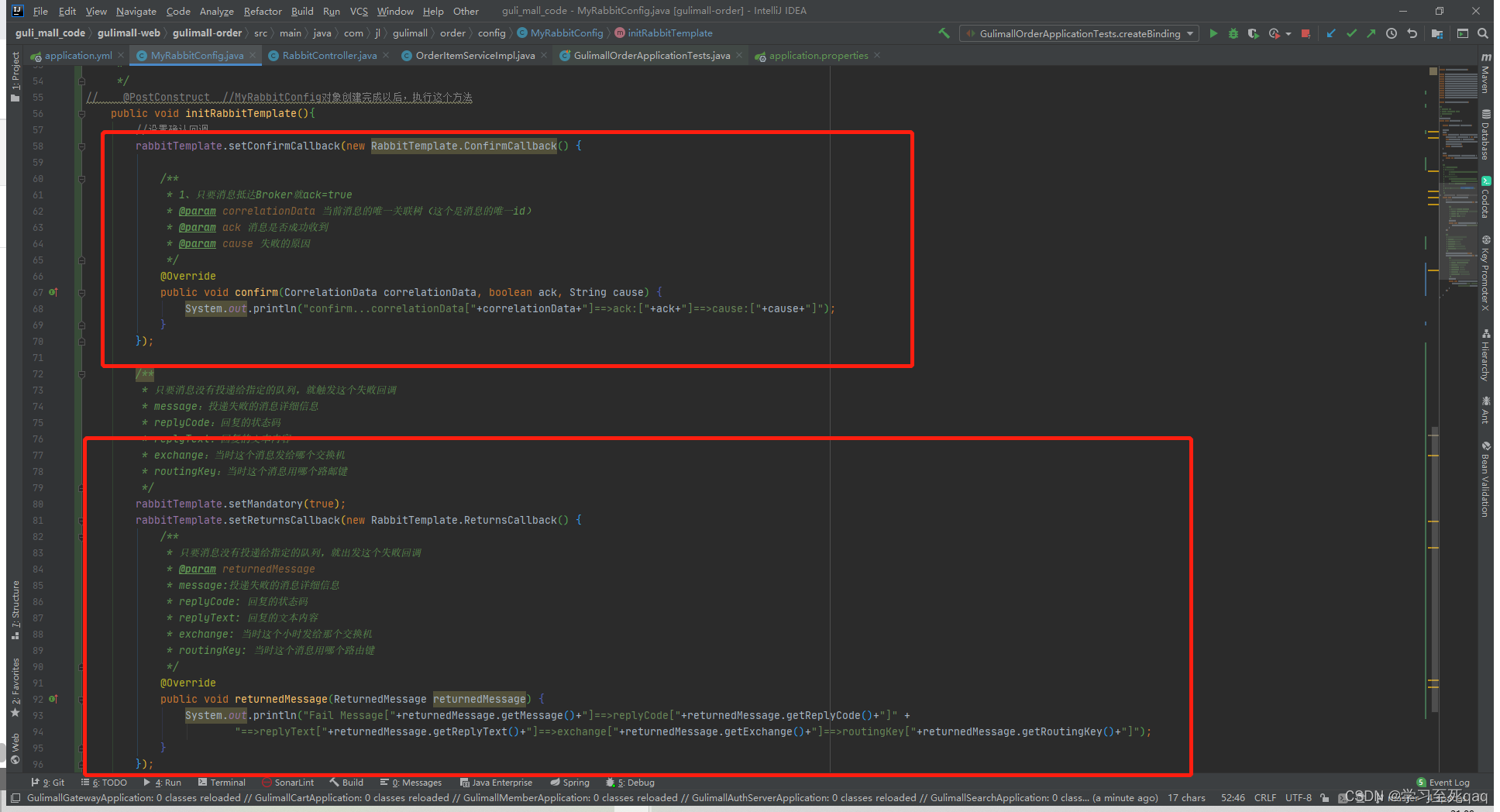Click the config breadcrumb folder
This screenshot has width=1500, height=812.
tap(491, 33)
